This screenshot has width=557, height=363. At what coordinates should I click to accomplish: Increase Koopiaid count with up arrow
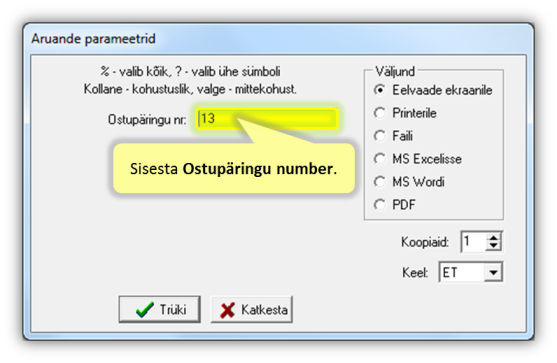493,237
